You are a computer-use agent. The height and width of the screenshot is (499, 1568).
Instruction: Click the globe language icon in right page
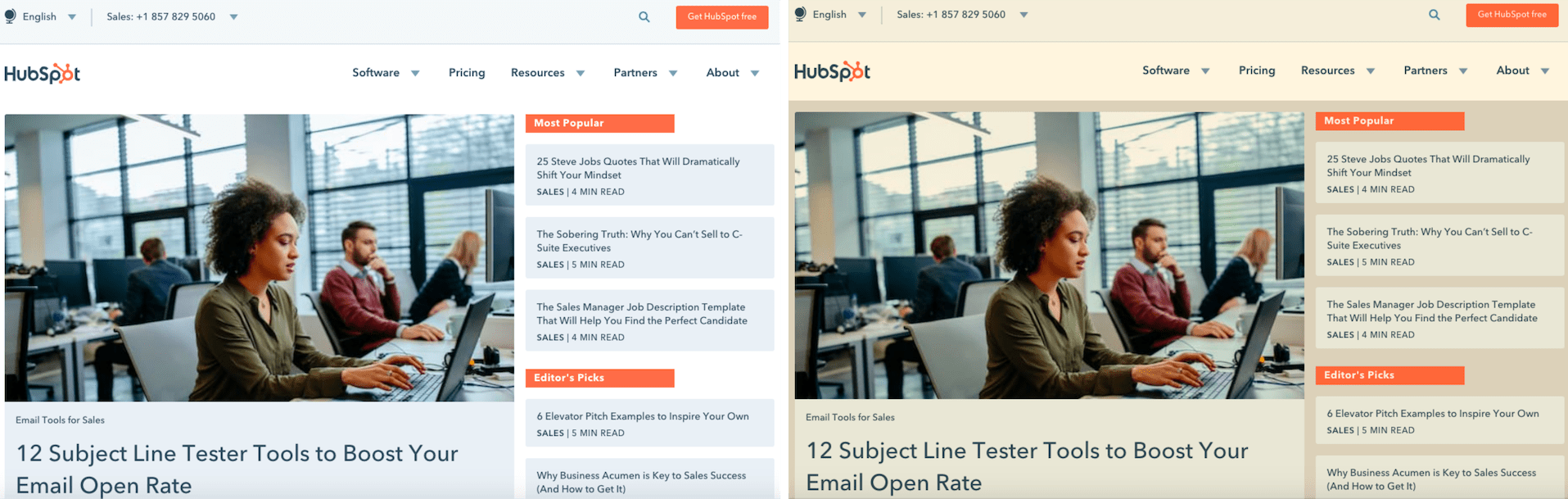point(800,14)
